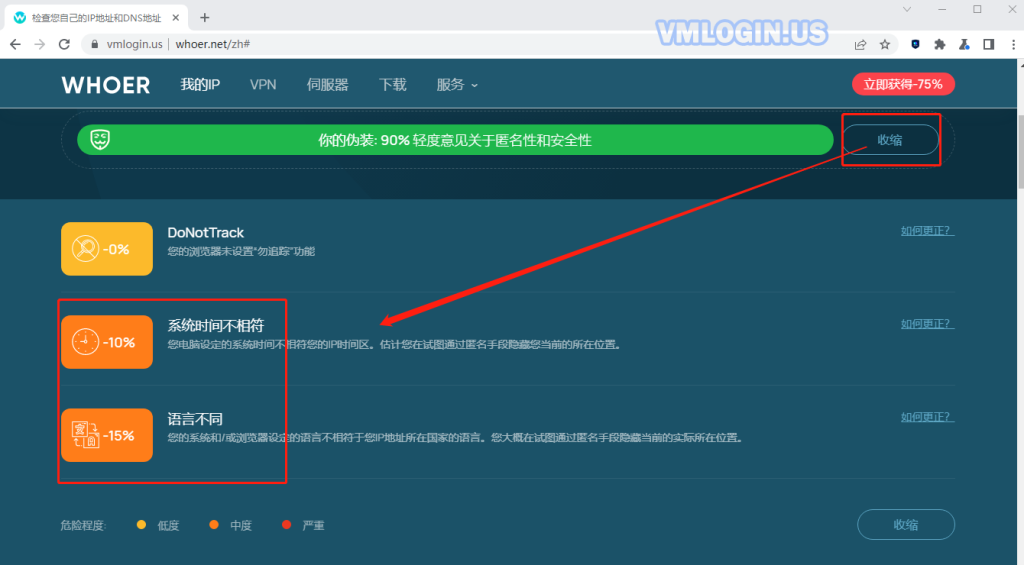
Task: Click the tab search chevron
Action: point(907,9)
